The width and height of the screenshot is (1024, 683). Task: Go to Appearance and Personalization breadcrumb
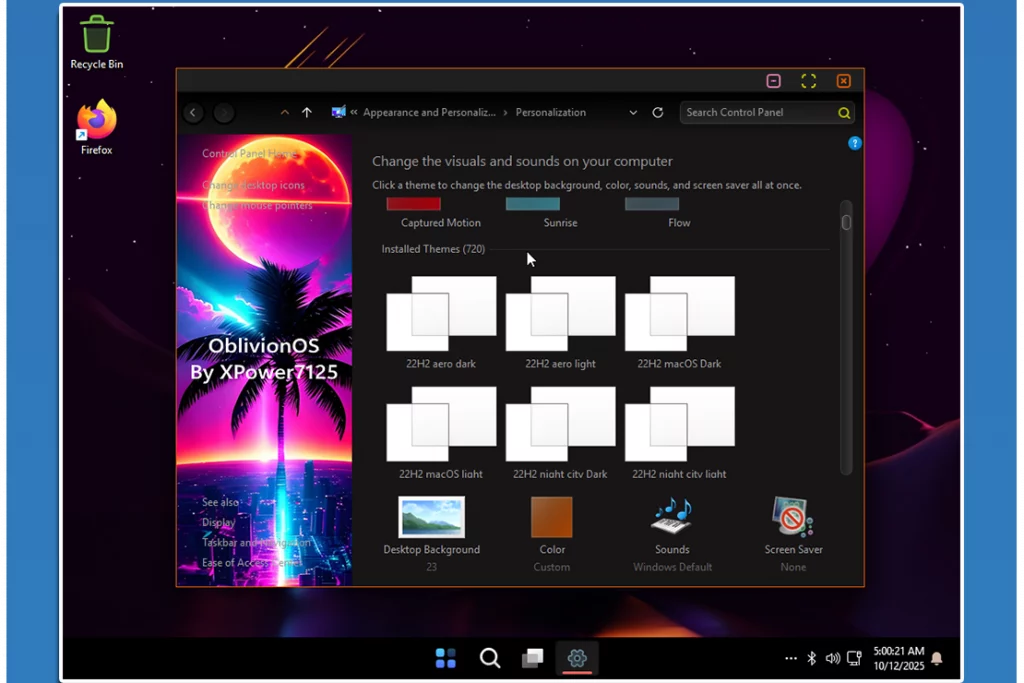click(429, 113)
